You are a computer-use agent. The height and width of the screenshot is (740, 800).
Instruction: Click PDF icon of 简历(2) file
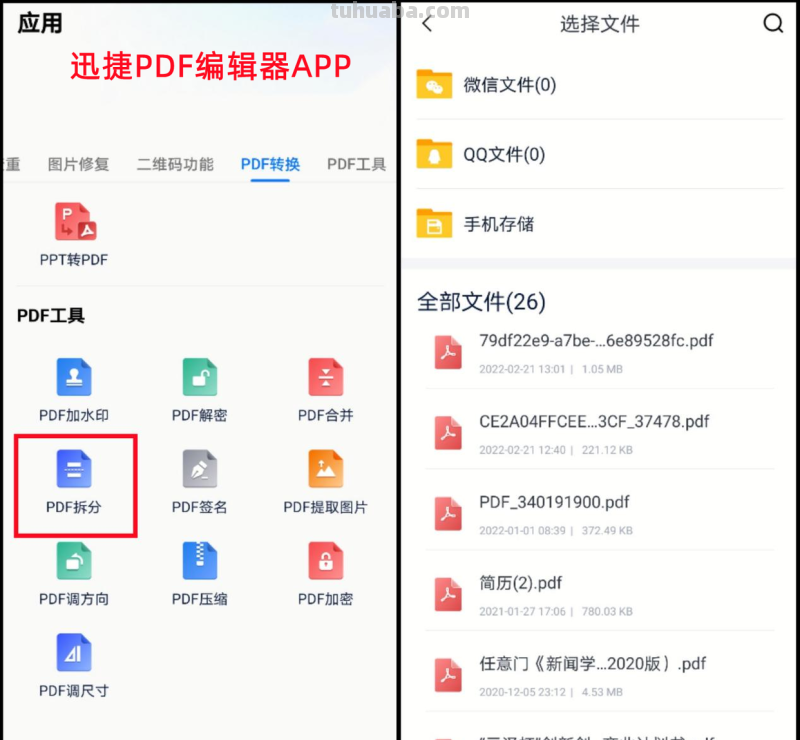(x=448, y=595)
